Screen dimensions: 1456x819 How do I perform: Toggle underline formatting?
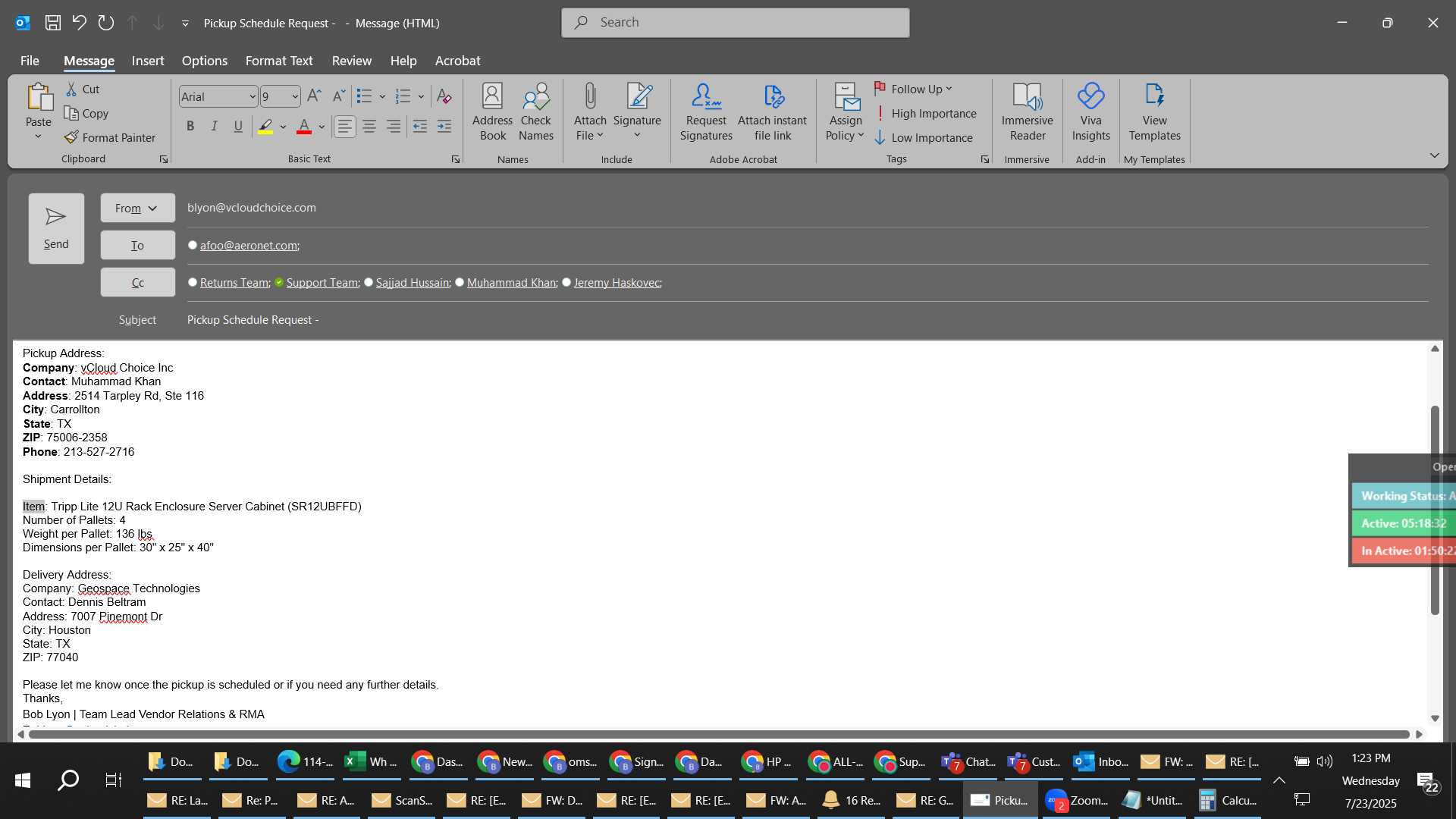238,127
